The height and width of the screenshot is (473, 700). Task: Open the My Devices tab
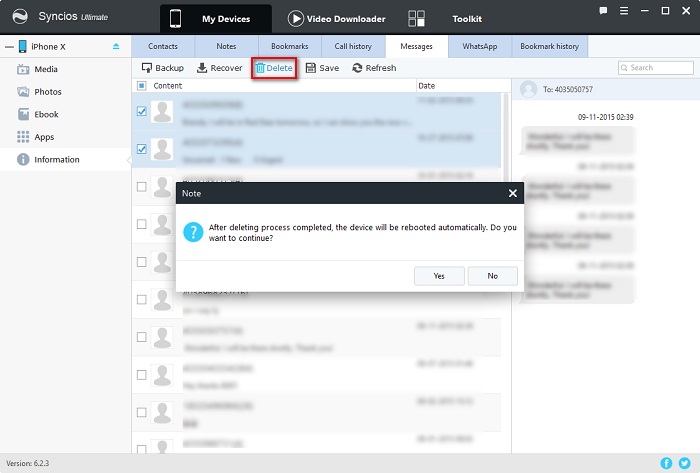coord(216,19)
